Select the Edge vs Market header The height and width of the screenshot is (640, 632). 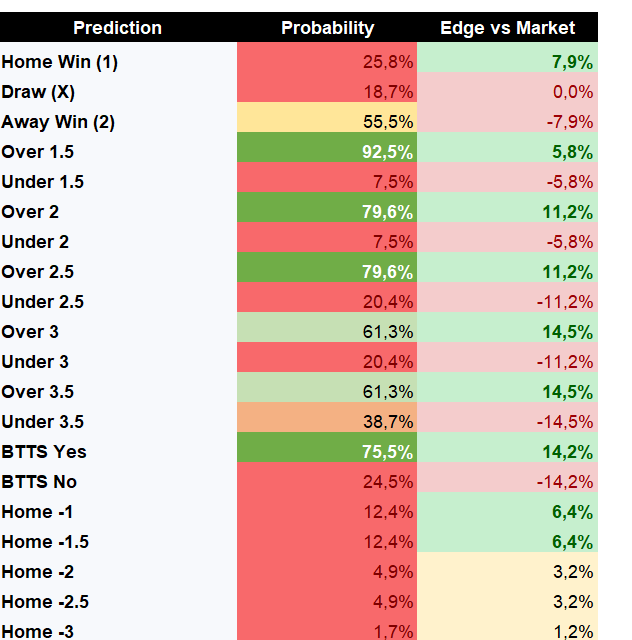(507, 27)
